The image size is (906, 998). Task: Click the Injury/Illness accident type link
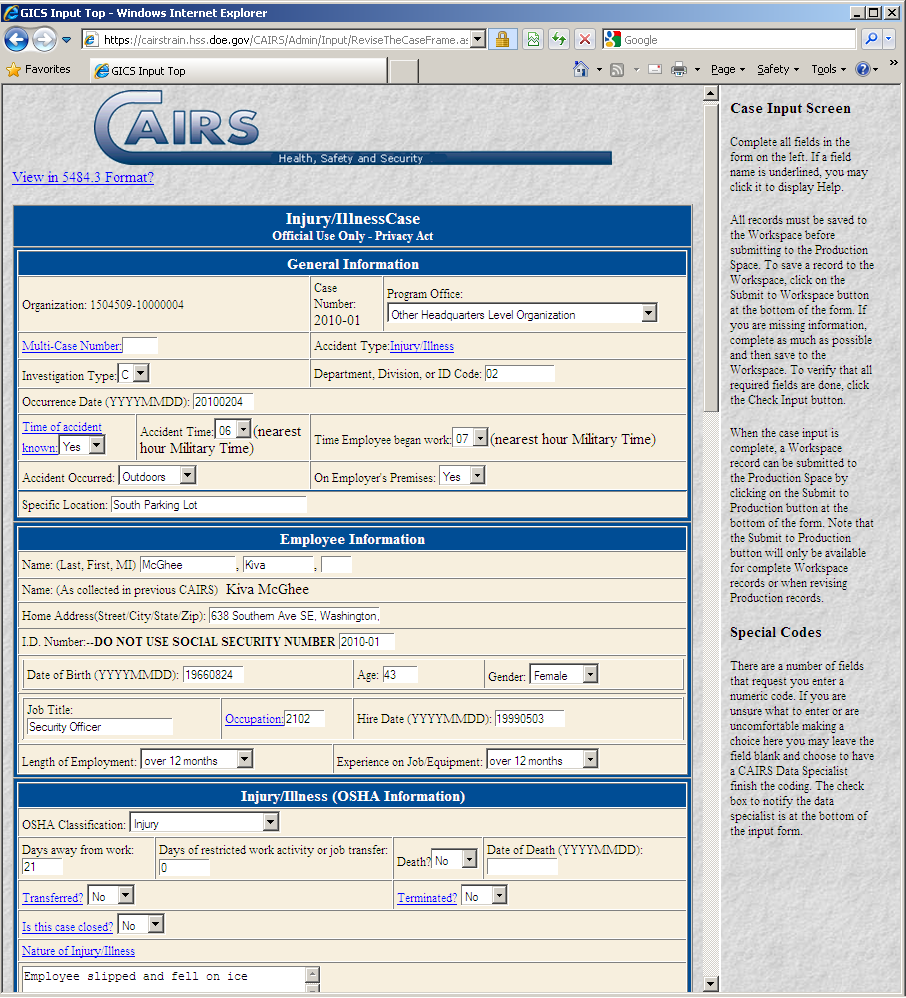coord(421,346)
